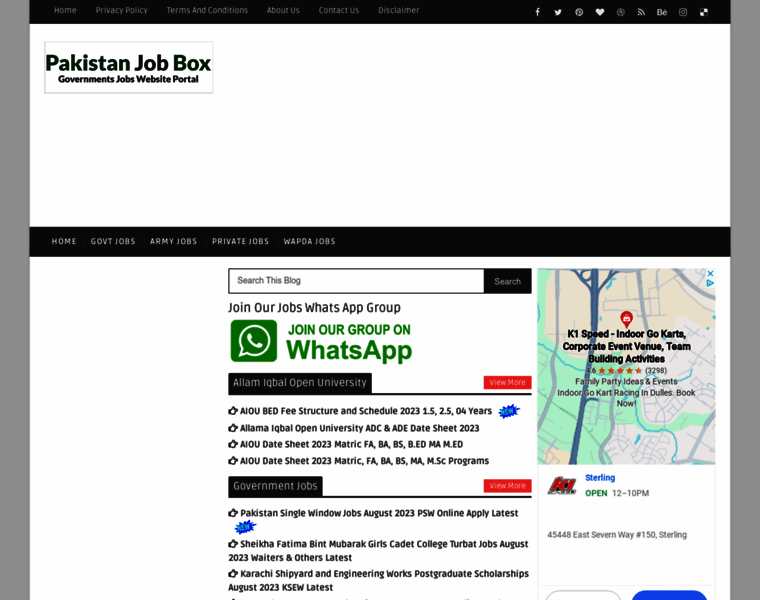Open the Twitter bird icon
Screen dimensions: 760x600
558,12
